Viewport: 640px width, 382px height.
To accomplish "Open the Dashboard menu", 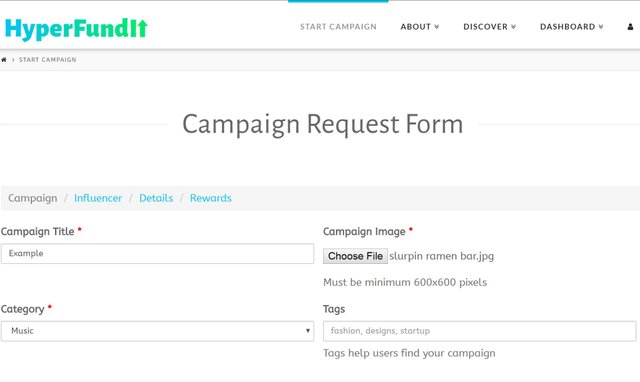I will pyautogui.click(x=571, y=27).
